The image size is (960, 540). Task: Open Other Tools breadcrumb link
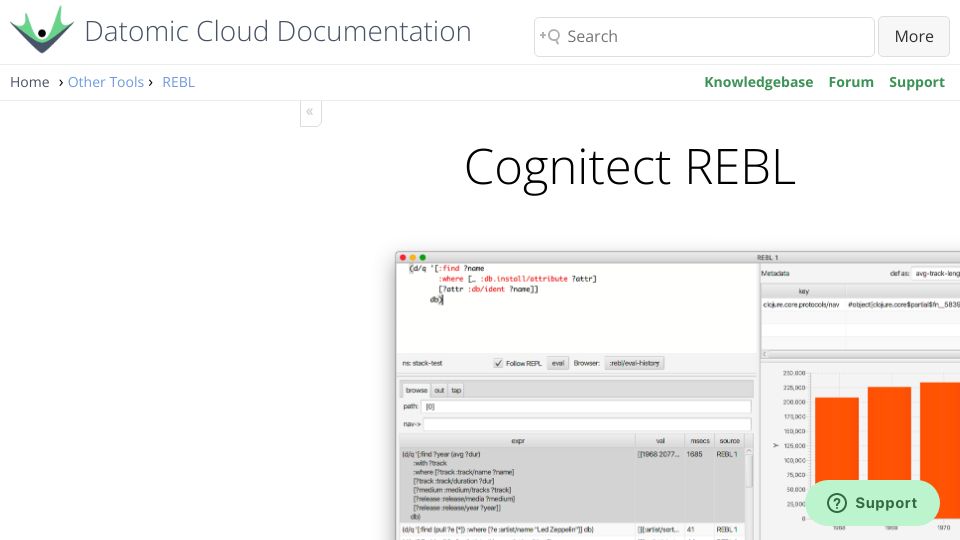105,82
